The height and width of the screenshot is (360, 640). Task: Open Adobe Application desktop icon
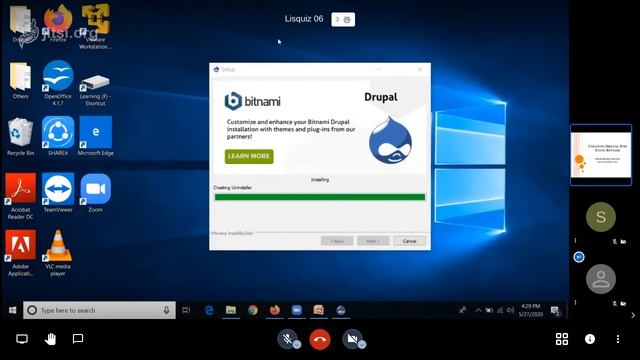coord(20,253)
